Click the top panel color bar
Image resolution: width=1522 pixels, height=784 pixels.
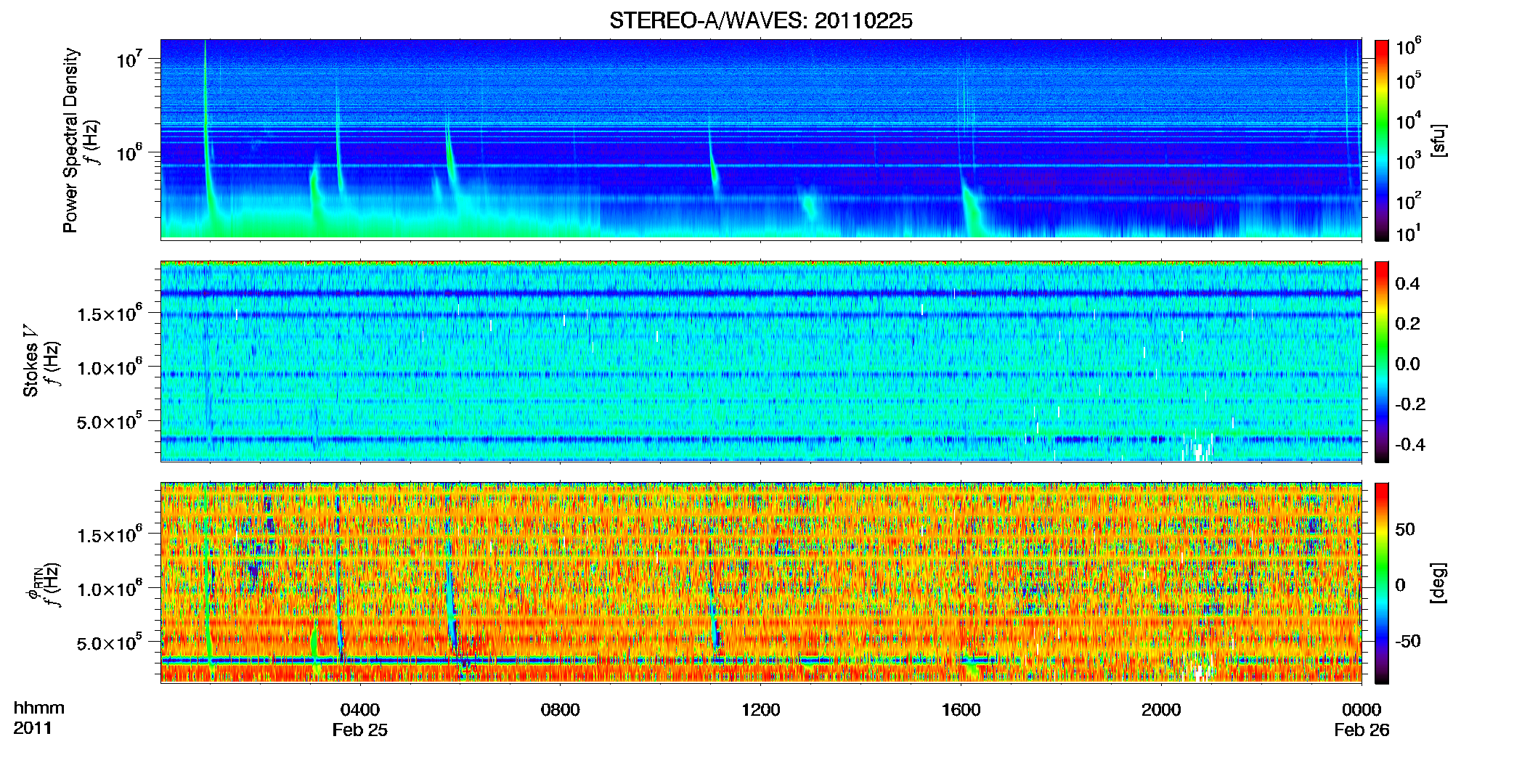pyautogui.click(x=1382, y=140)
